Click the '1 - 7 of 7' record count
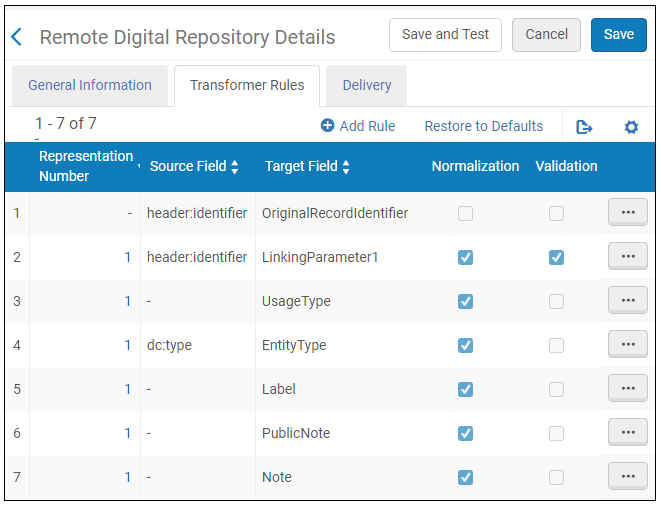 [x=66, y=124]
